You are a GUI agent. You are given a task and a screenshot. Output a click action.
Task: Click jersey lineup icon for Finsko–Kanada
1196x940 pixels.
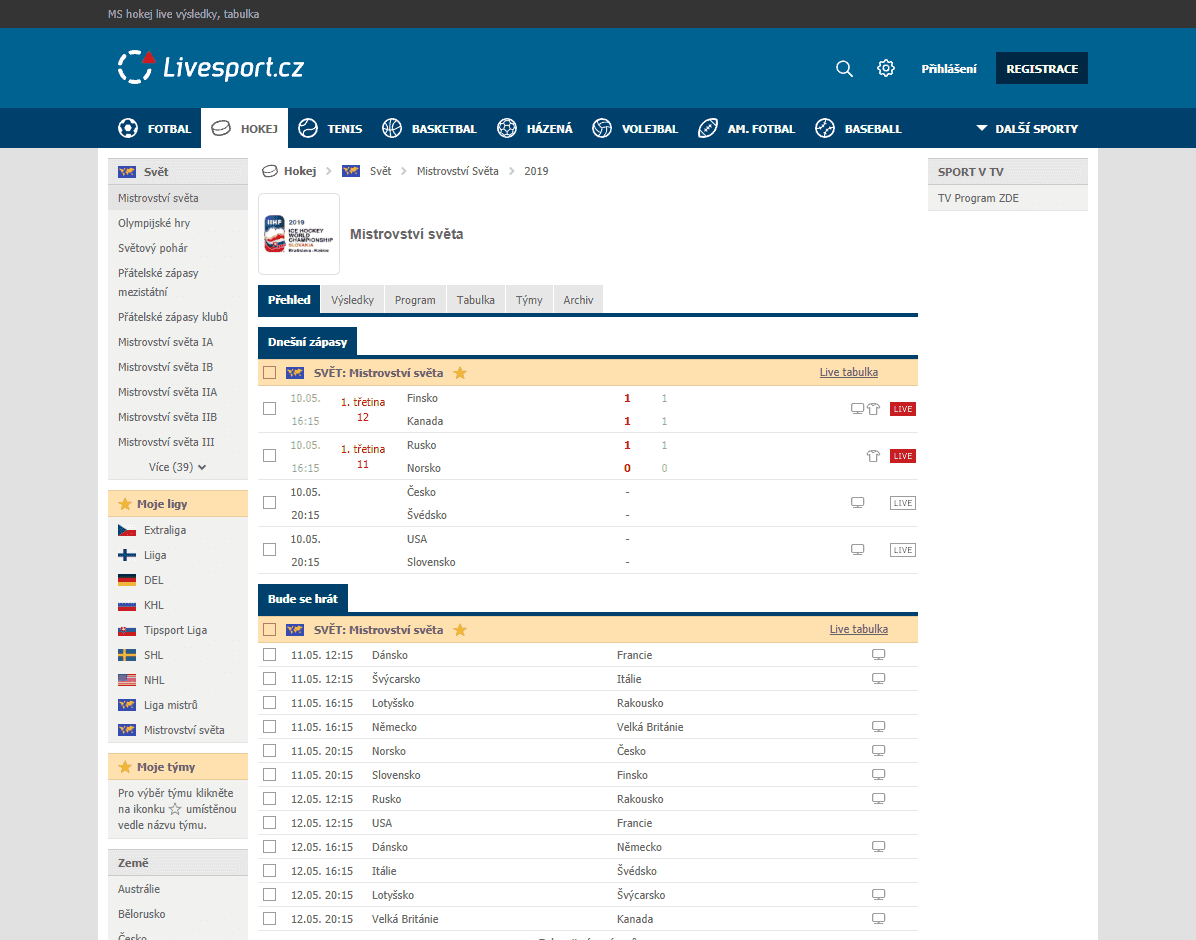point(873,409)
